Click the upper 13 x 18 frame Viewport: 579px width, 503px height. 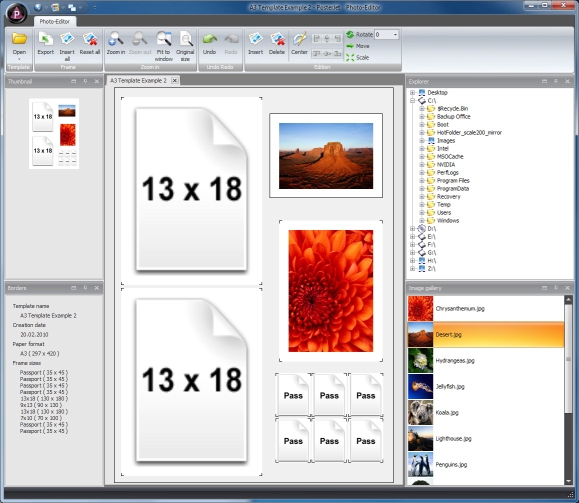coord(191,191)
